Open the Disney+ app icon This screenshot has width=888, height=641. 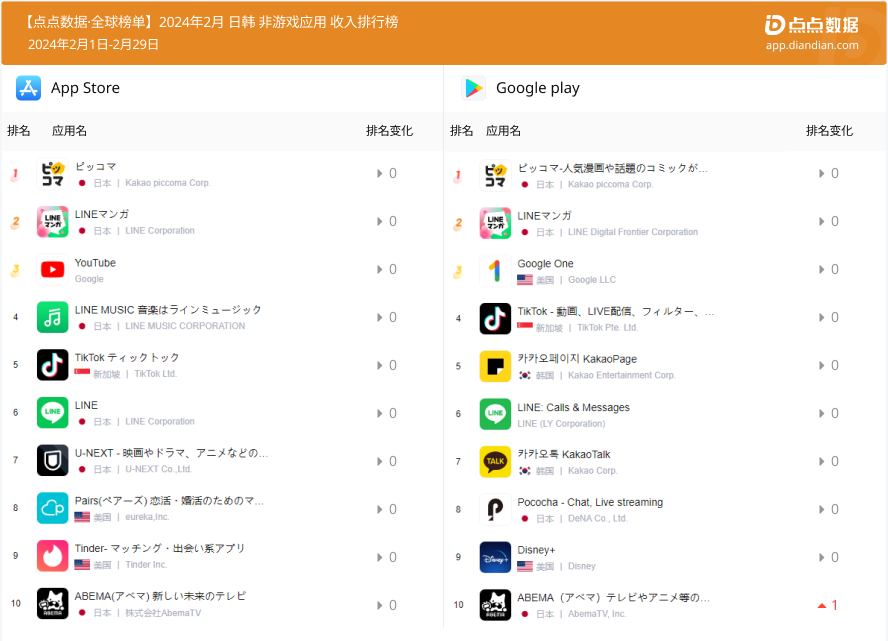point(496,557)
